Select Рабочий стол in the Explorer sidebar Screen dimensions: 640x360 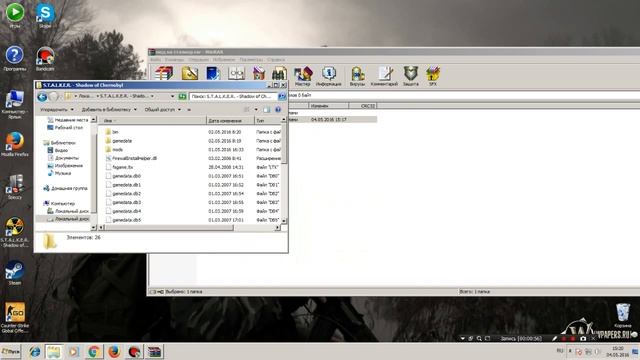point(65,127)
